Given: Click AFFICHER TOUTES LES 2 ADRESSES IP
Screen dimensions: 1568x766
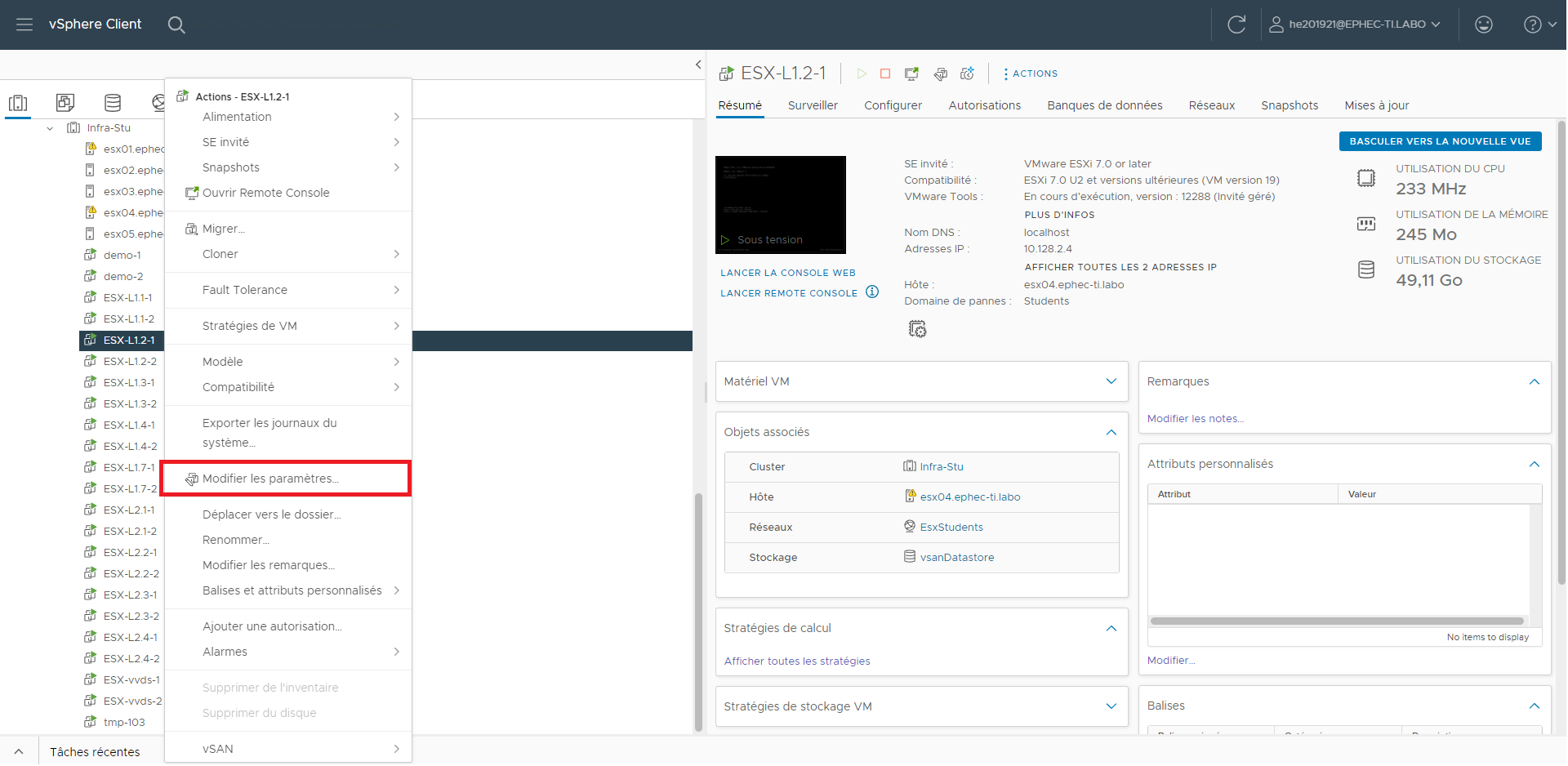Looking at the screenshot, I should click(x=1120, y=267).
